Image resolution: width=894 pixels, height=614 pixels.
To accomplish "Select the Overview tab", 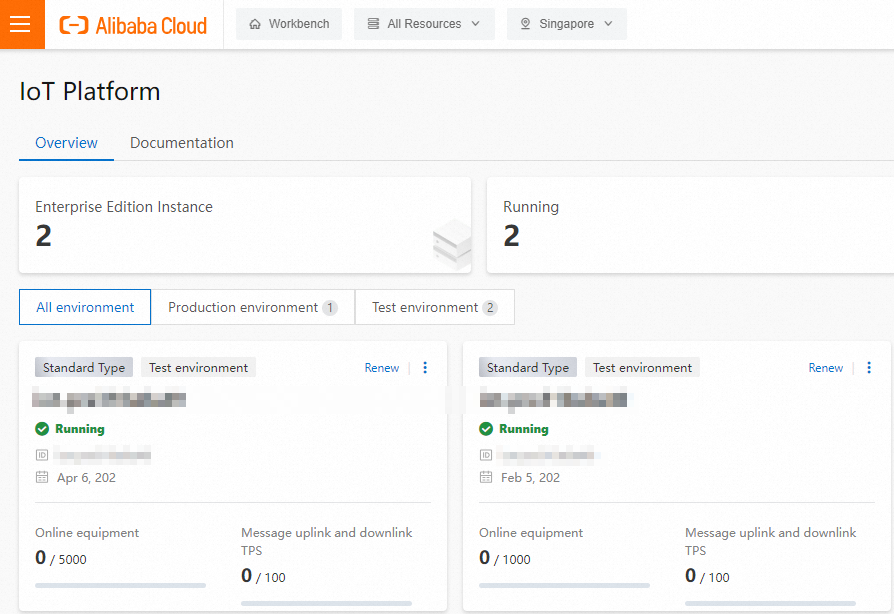I will tap(66, 143).
